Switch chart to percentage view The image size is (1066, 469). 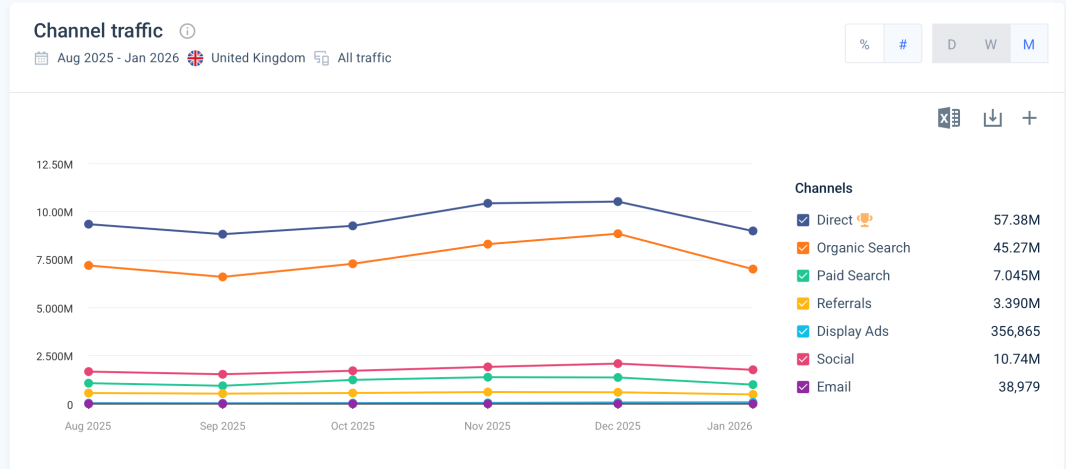tap(865, 44)
